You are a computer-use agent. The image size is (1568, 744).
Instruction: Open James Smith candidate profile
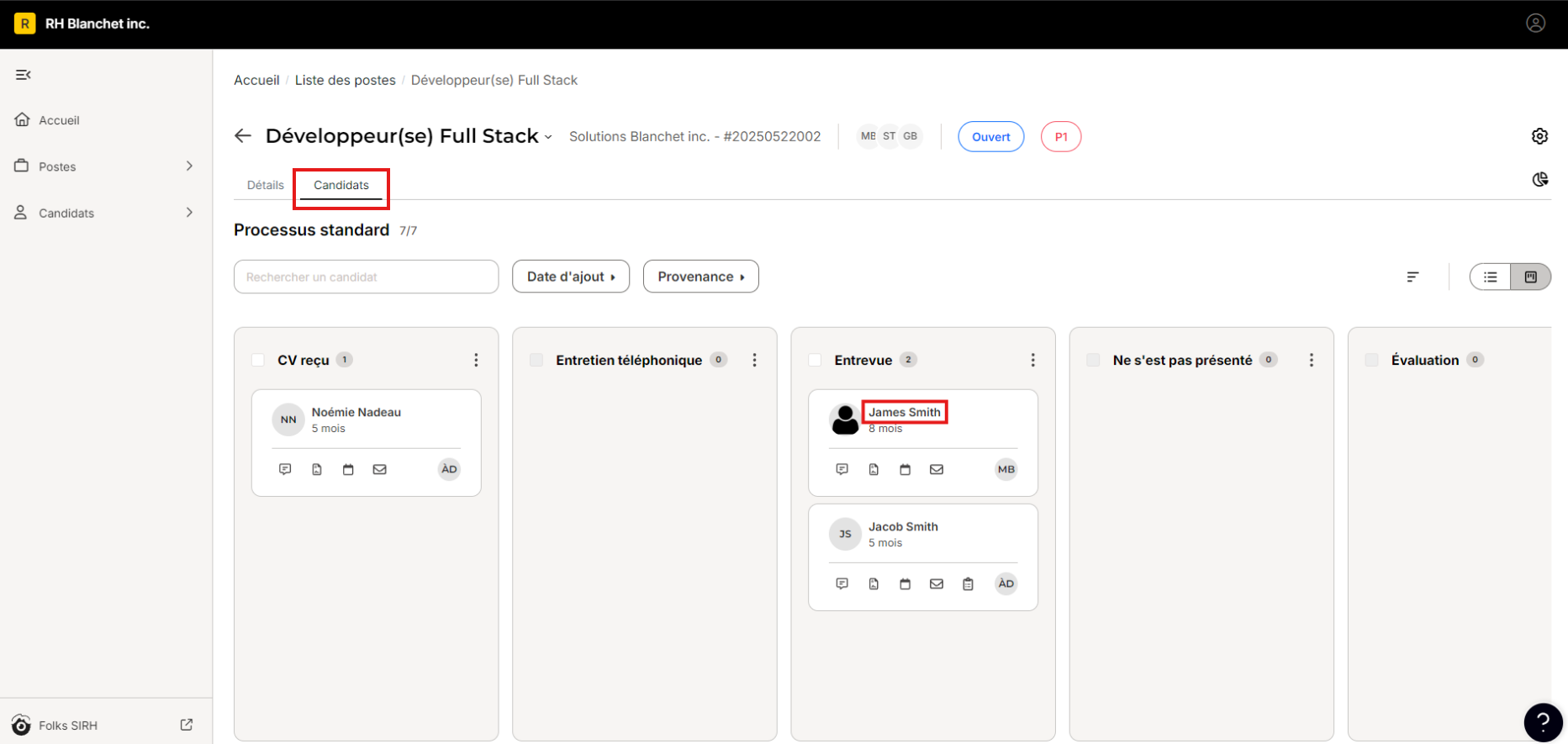coord(905,412)
